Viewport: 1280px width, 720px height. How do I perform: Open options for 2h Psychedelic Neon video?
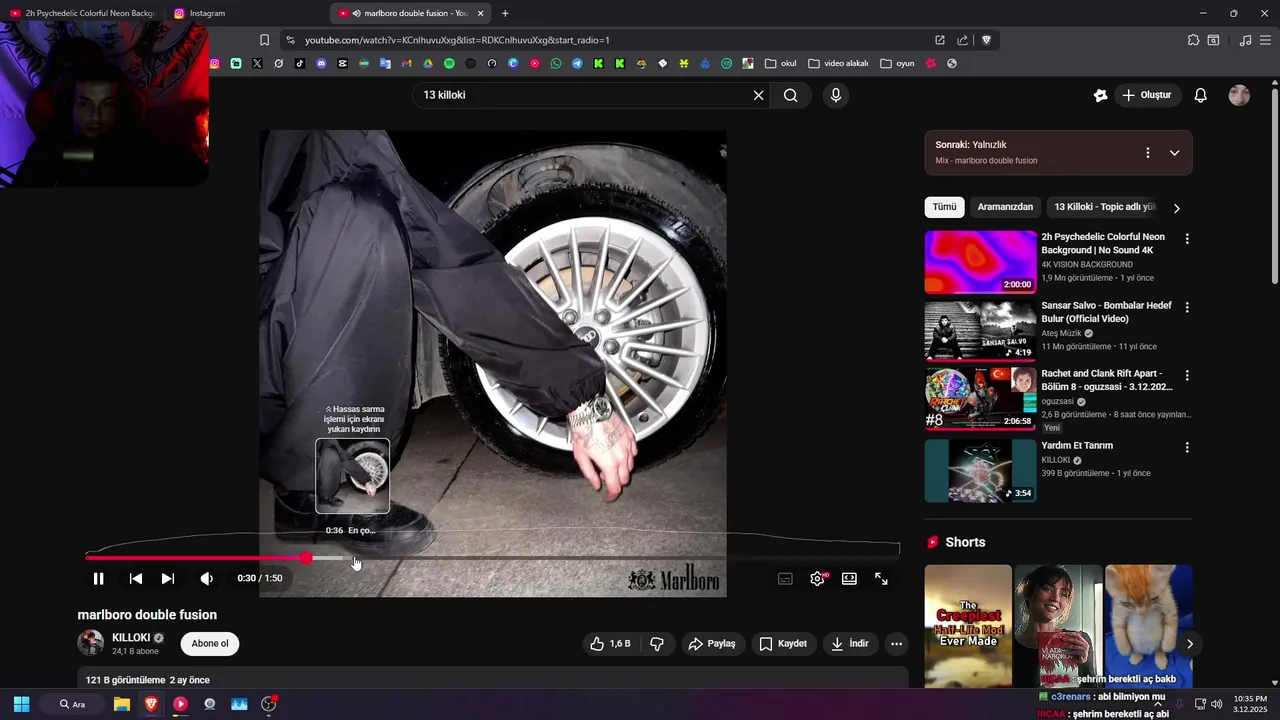click(1187, 239)
